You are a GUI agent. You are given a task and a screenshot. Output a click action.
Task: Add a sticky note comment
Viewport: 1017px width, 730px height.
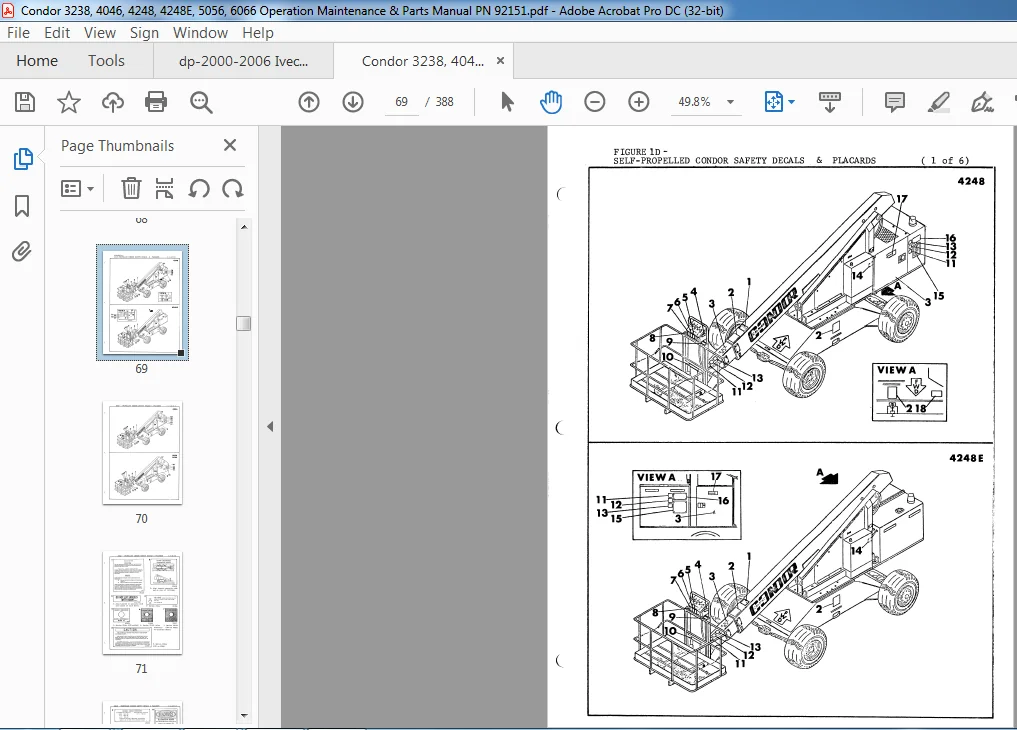[894, 102]
